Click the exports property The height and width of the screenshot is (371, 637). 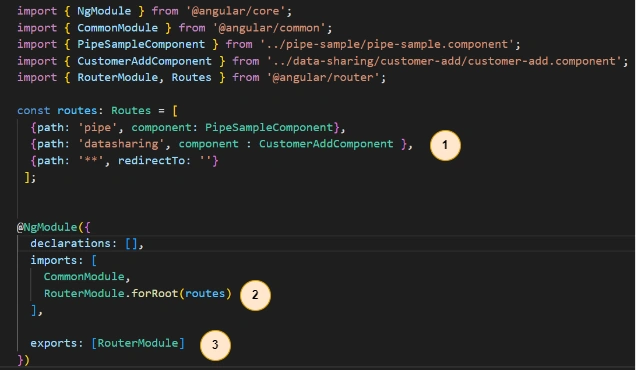54,343
